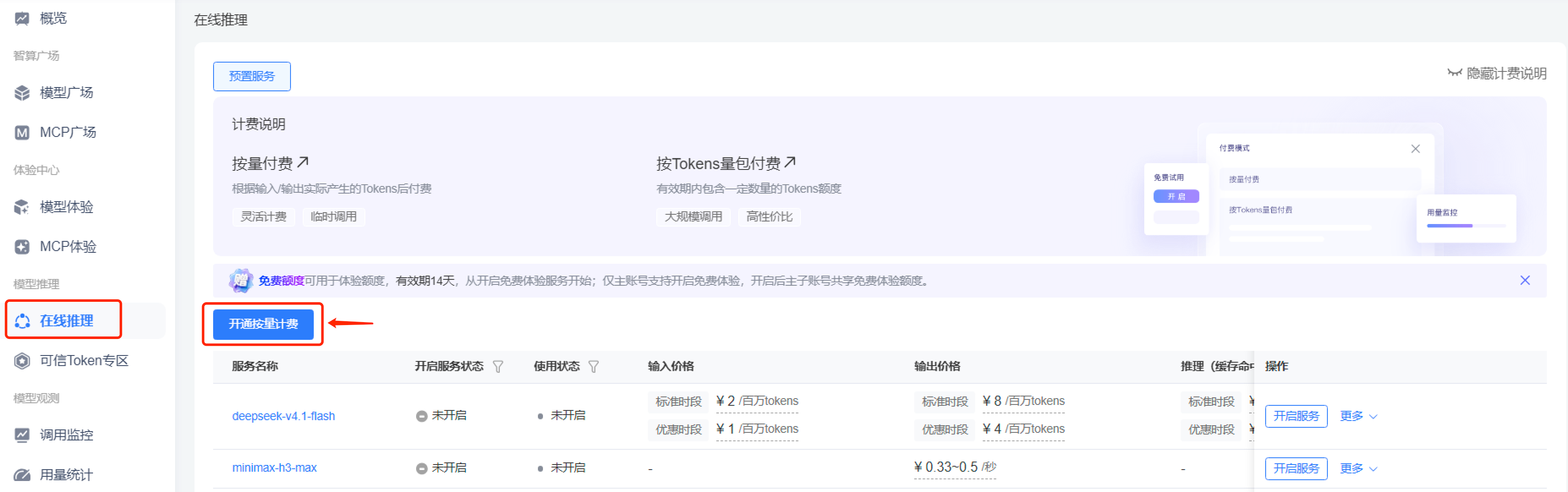The height and width of the screenshot is (492, 1568).
Task: Click 开启服务 for minimax-h3-max
Action: pos(1296,468)
